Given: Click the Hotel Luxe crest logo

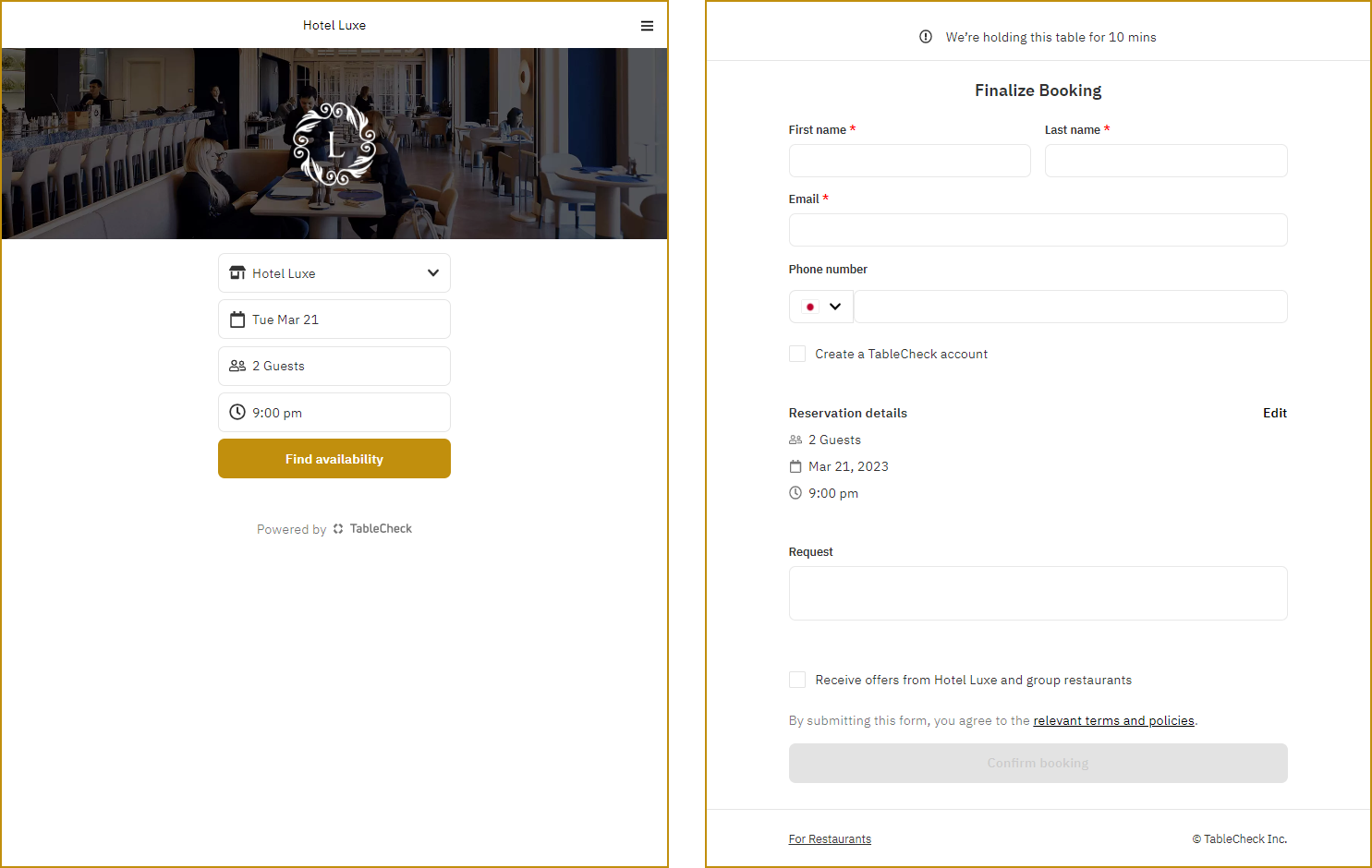Looking at the screenshot, I should click(x=334, y=144).
